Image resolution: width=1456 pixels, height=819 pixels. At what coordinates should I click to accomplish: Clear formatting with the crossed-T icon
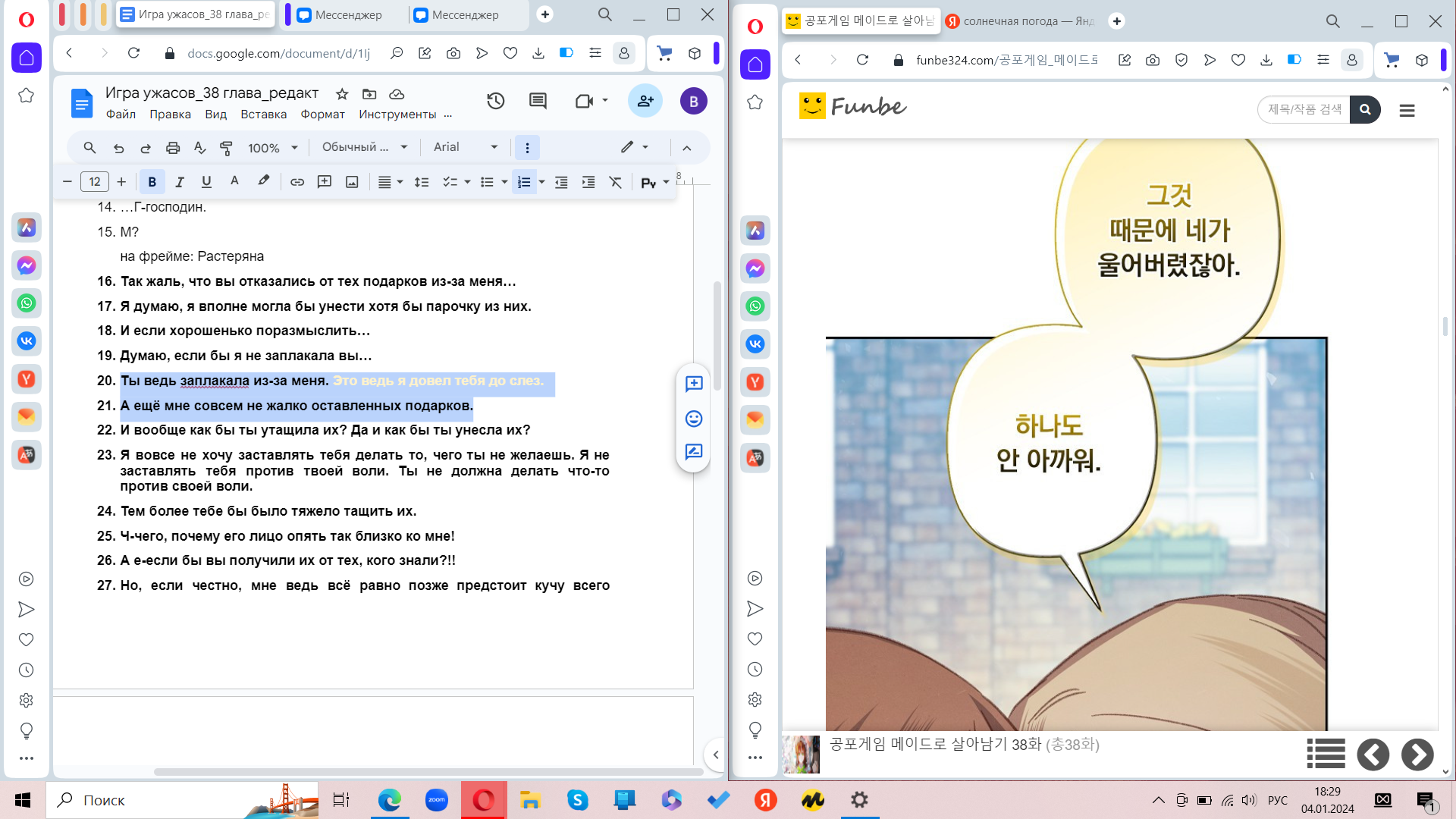point(616,182)
